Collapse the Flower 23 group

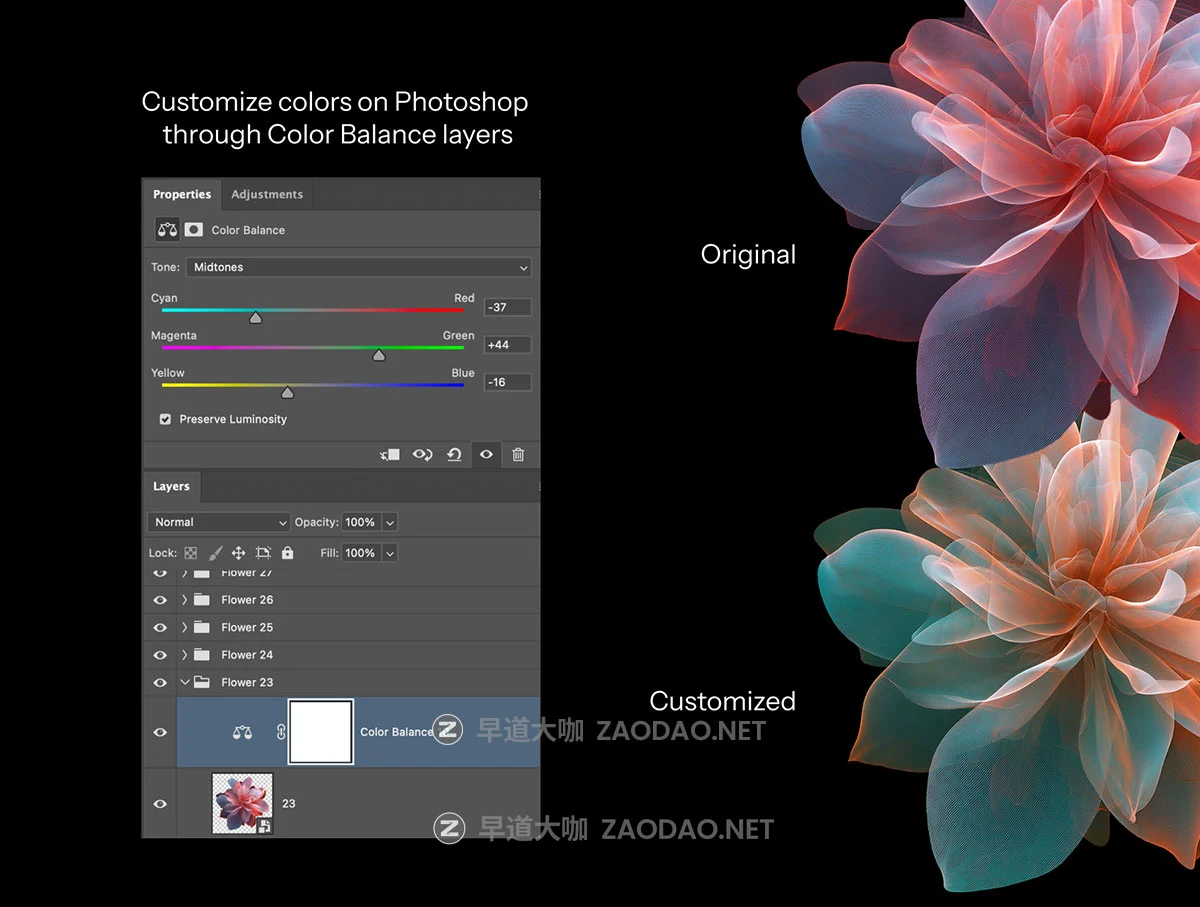185,683
